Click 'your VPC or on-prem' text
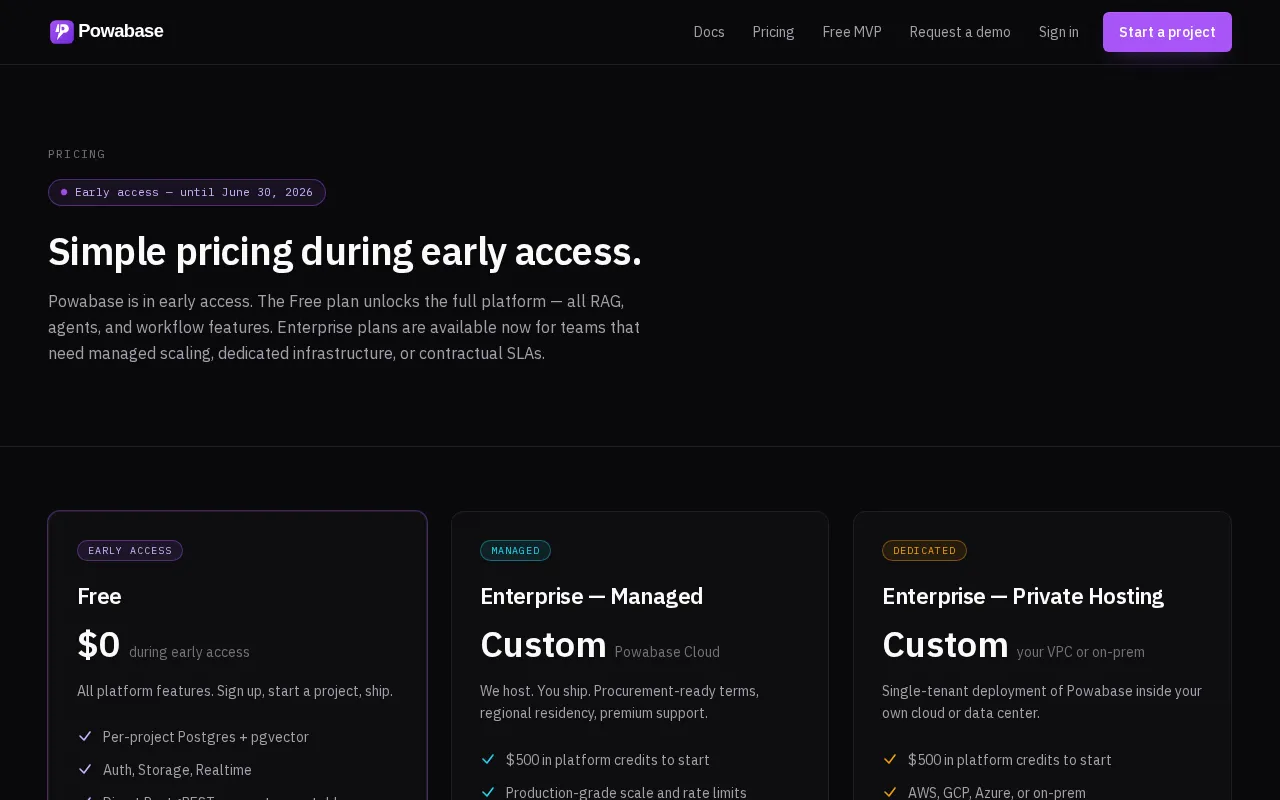 click(x=1081, y=652)
